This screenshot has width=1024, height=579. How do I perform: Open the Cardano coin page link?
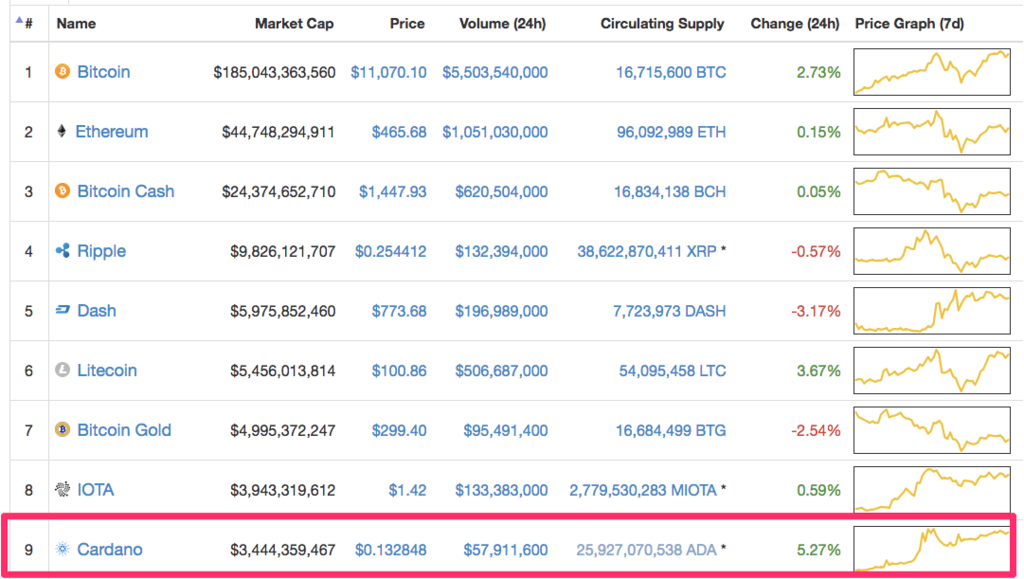[x=110, y=550]
